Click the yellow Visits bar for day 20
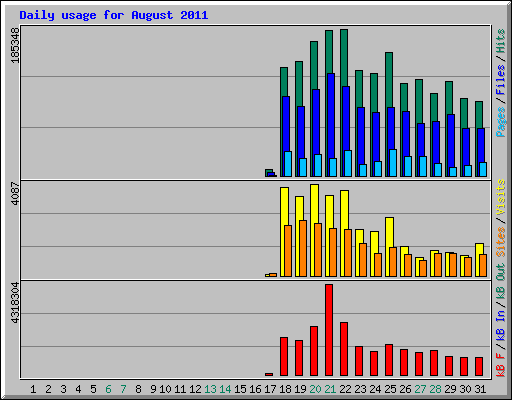The image size is (512, 400). pyautogui.click(x=313, y=203)
